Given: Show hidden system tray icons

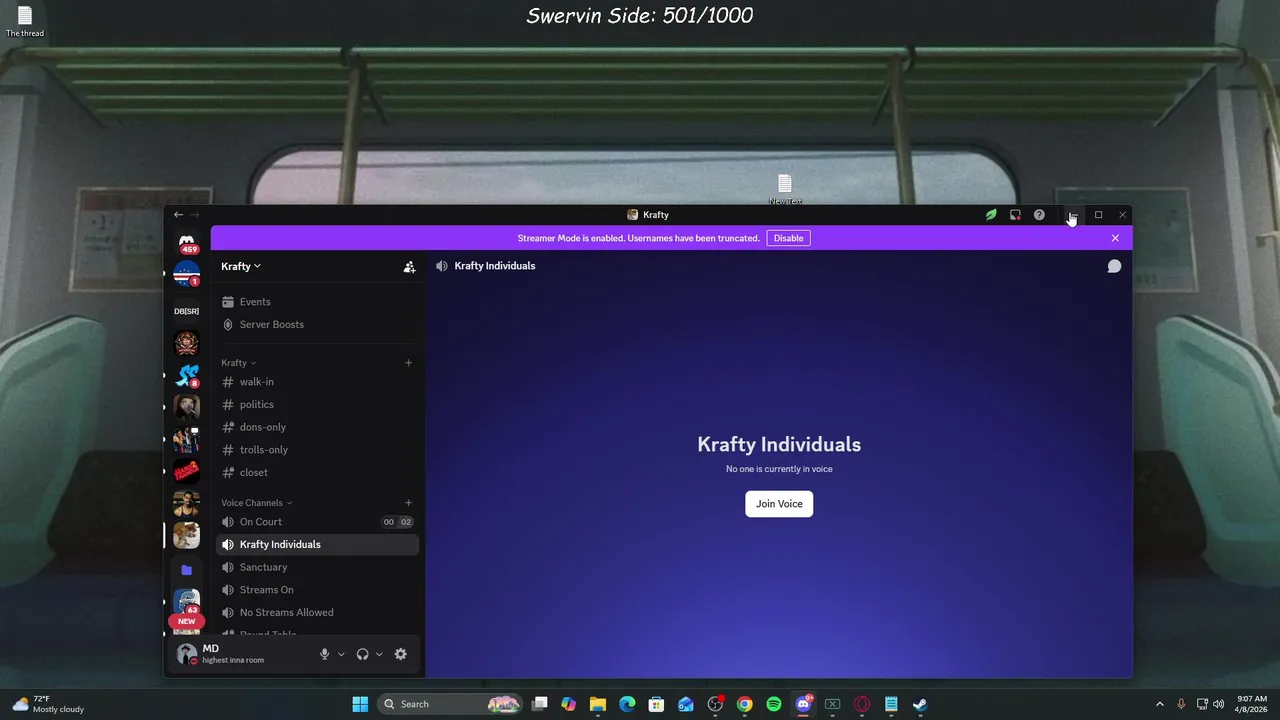Looking at the screenshot, I should [1160, 704].
